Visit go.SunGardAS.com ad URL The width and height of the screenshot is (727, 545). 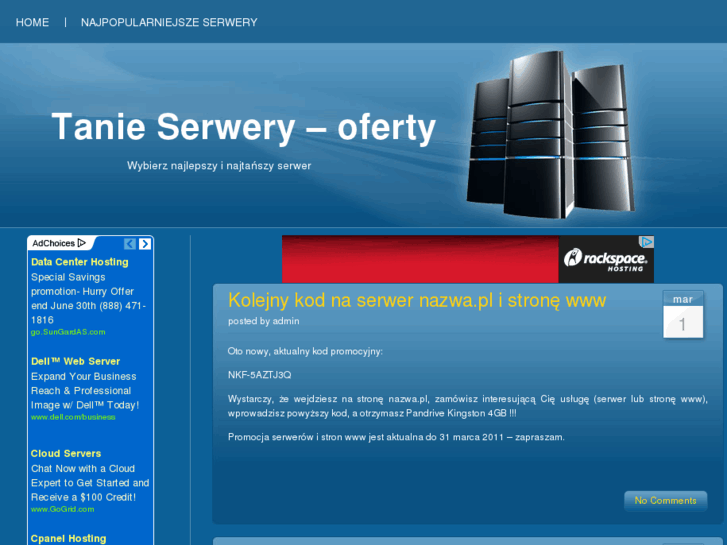pyautogui.click(x=68, y=332)
